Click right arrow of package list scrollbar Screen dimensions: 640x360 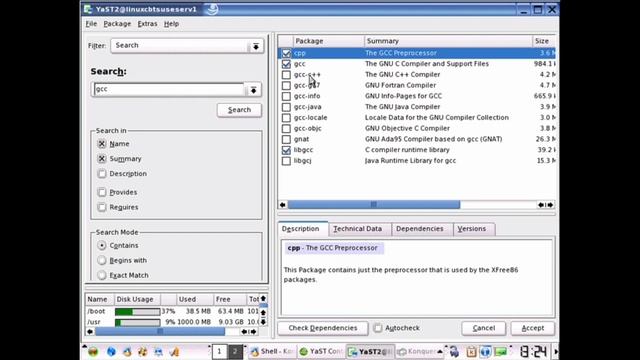tap(550, 205)
